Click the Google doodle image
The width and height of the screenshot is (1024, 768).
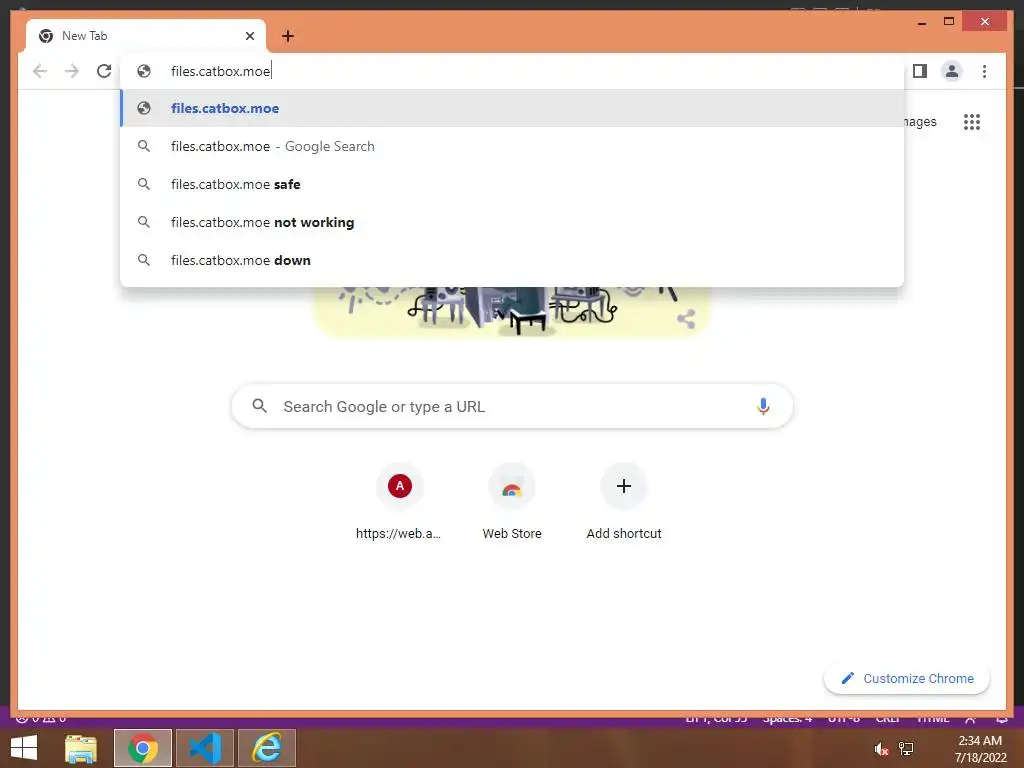coord(512,312)
